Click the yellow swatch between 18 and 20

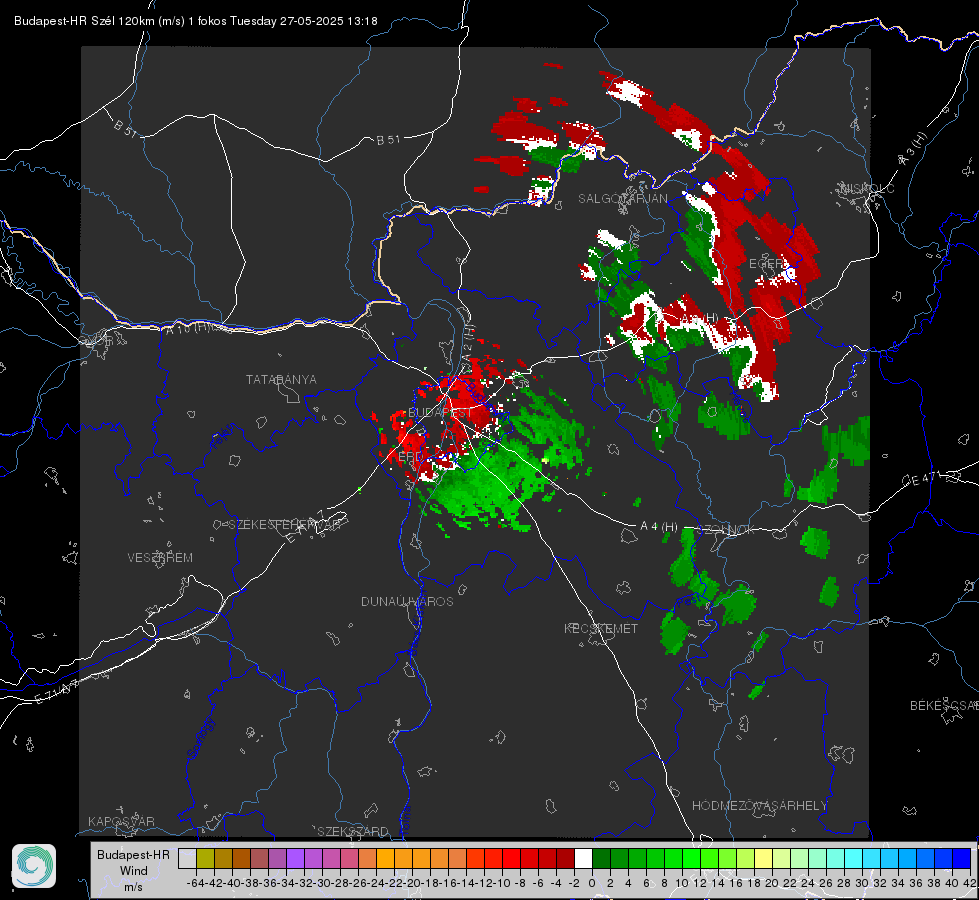pos(764,859)
